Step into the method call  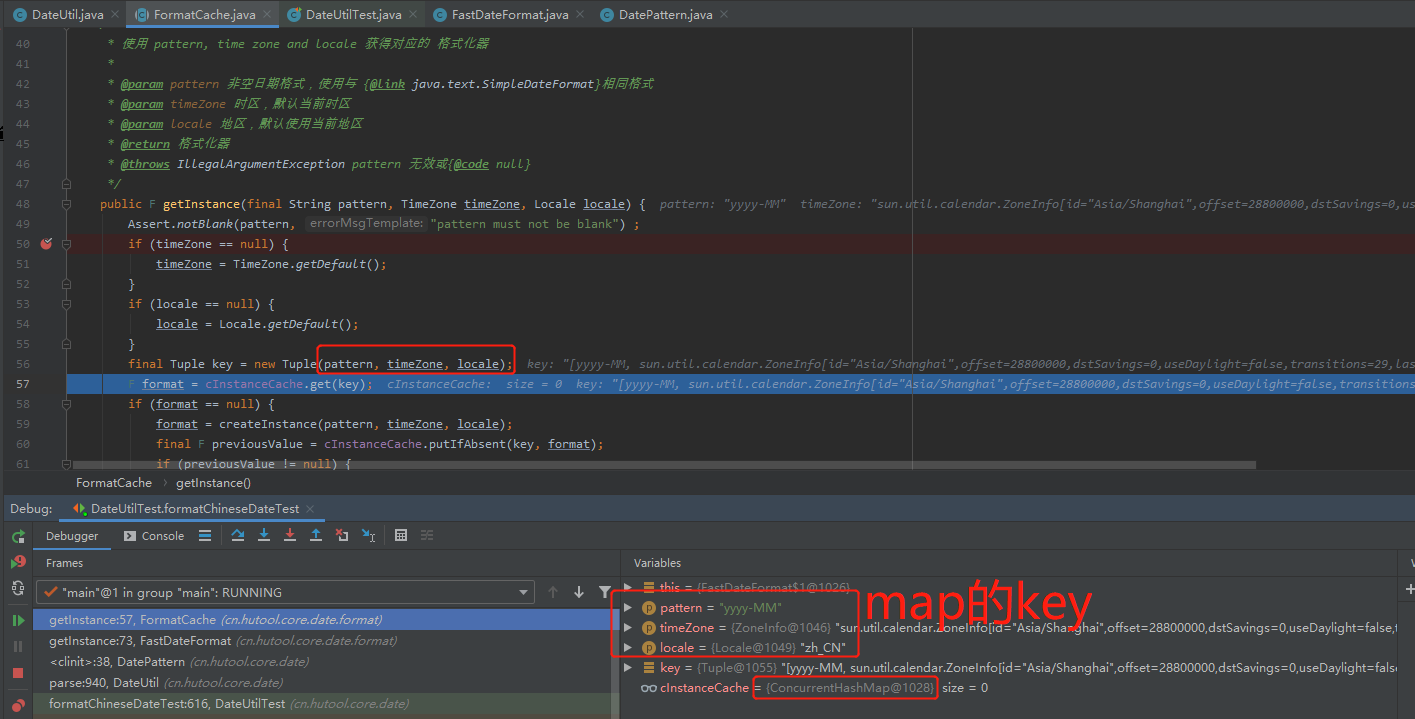(x=263, y=536)
